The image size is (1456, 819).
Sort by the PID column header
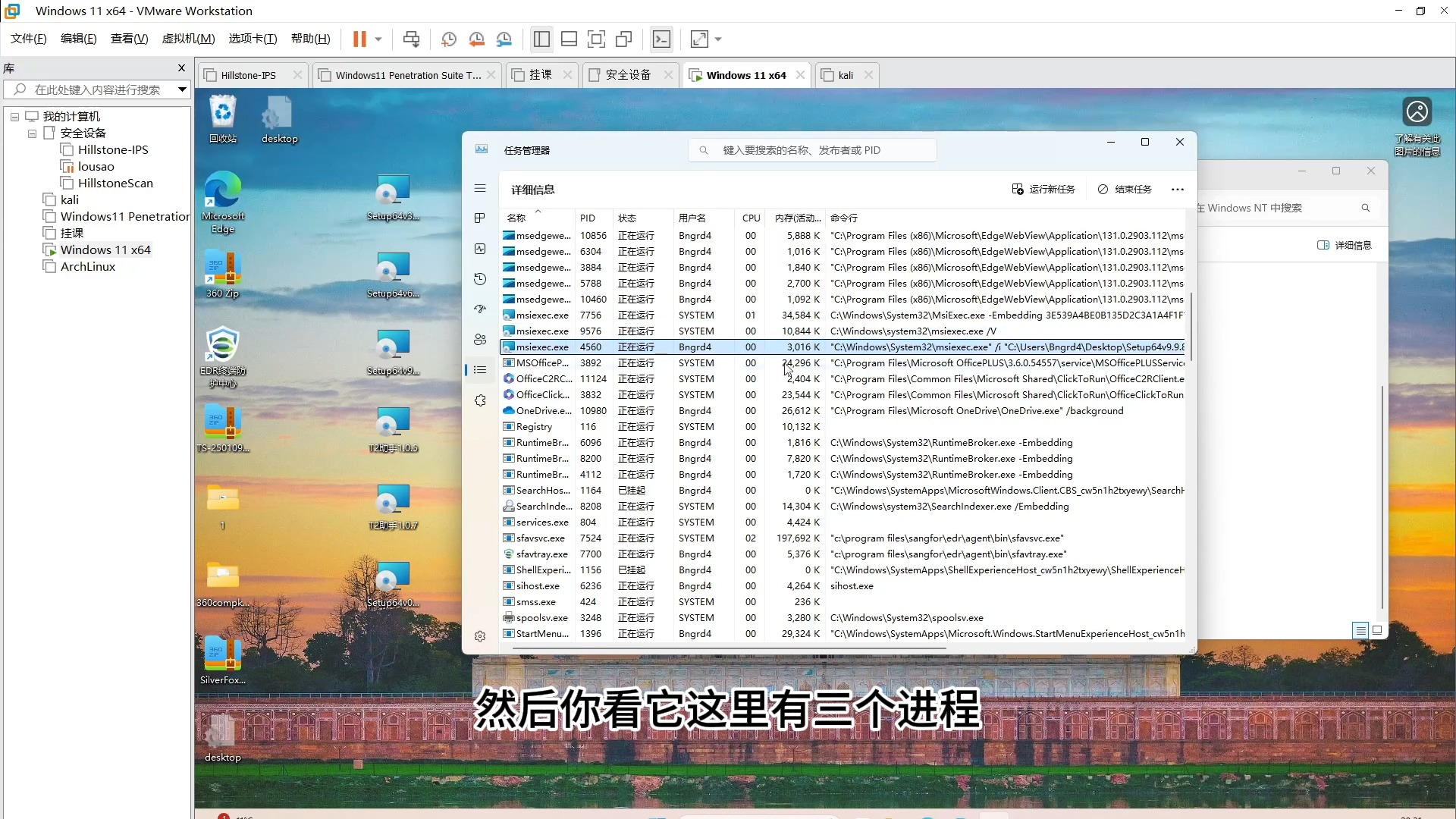click(x=595, y=218)
